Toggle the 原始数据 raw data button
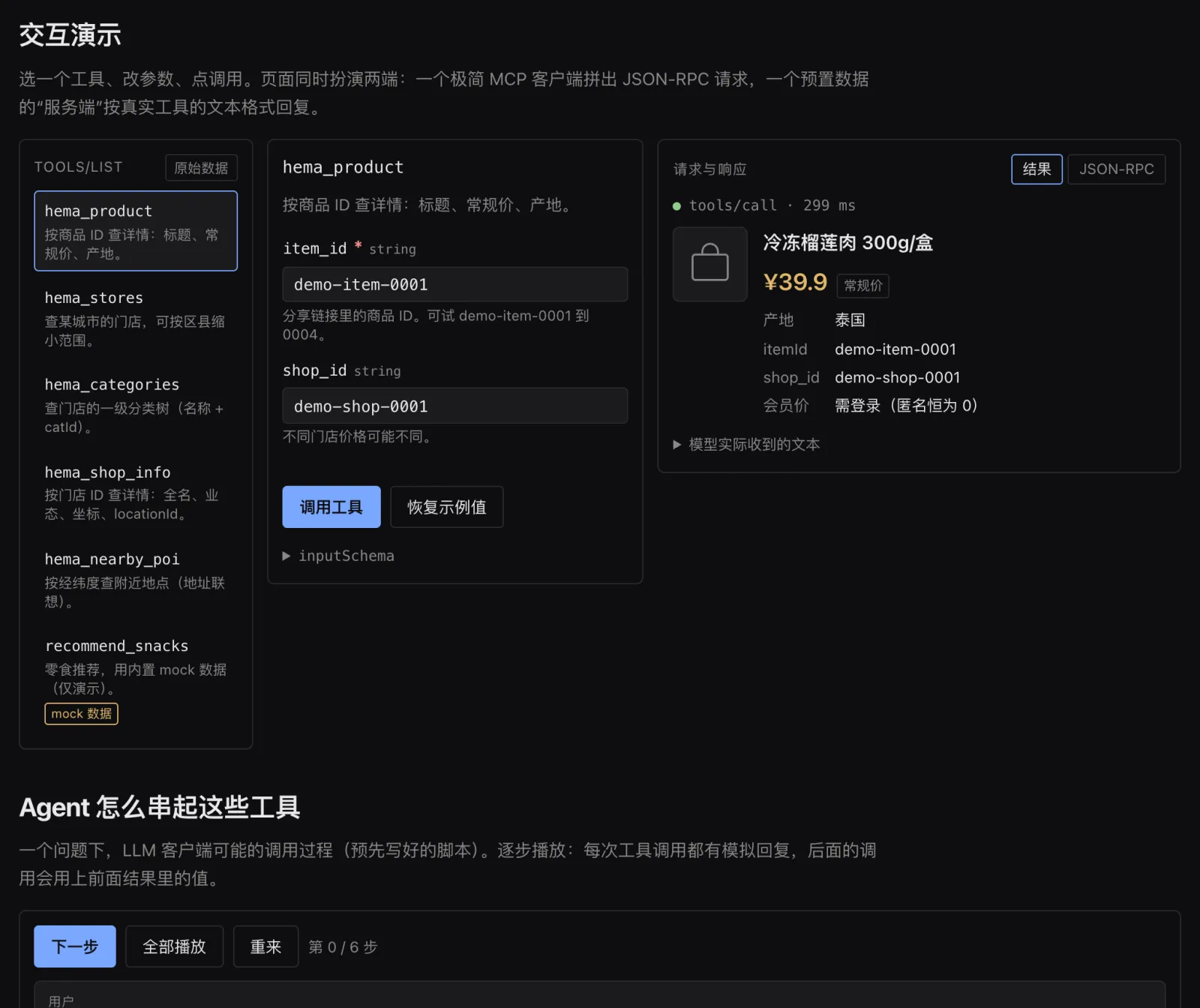This screenshot has height=1008, width=1200. (x=201, y=168)
